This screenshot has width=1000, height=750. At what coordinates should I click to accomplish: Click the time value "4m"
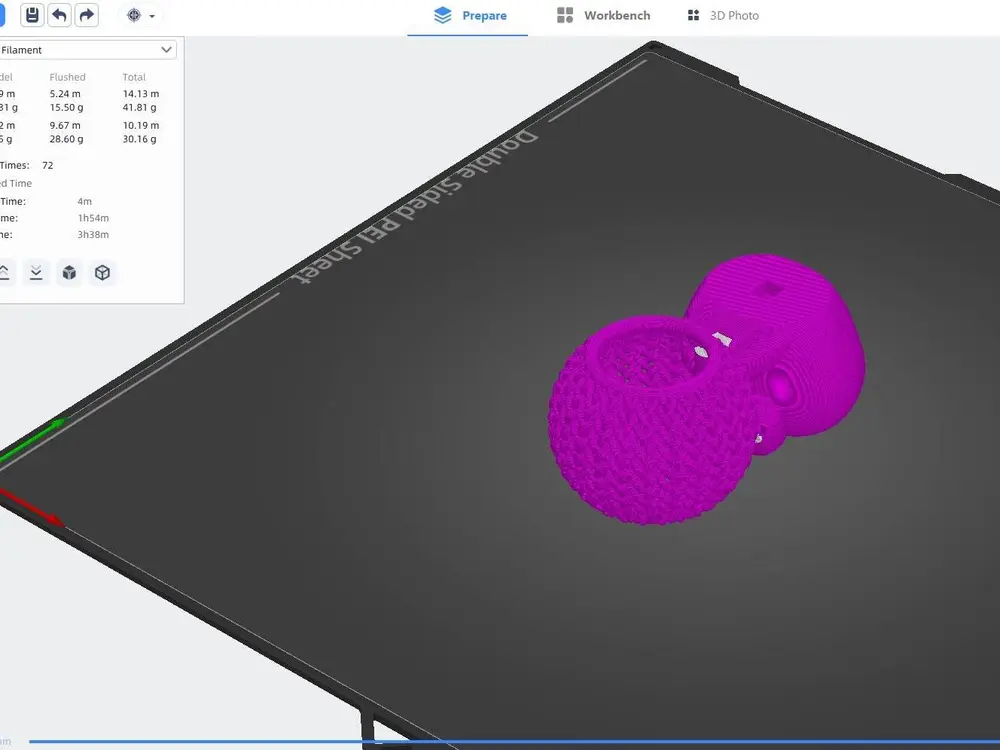coord(85,202)
